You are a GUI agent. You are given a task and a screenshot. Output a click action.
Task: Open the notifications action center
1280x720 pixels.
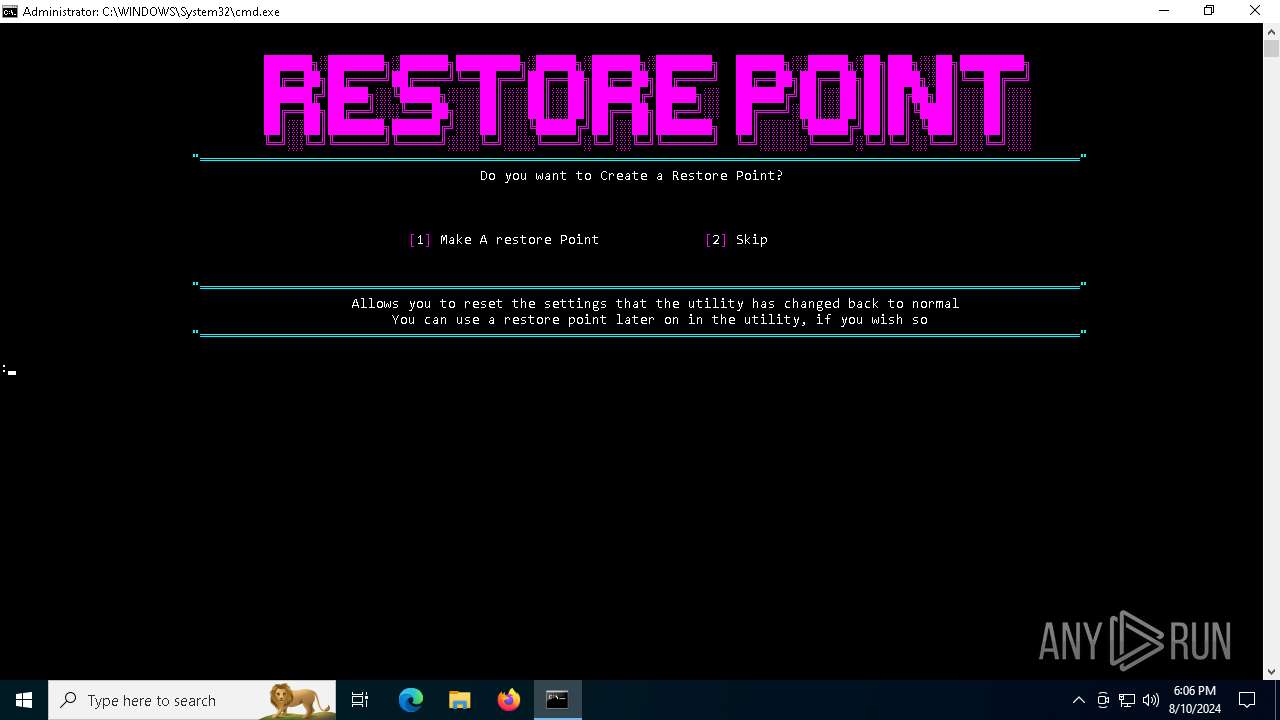point(1247,700)
